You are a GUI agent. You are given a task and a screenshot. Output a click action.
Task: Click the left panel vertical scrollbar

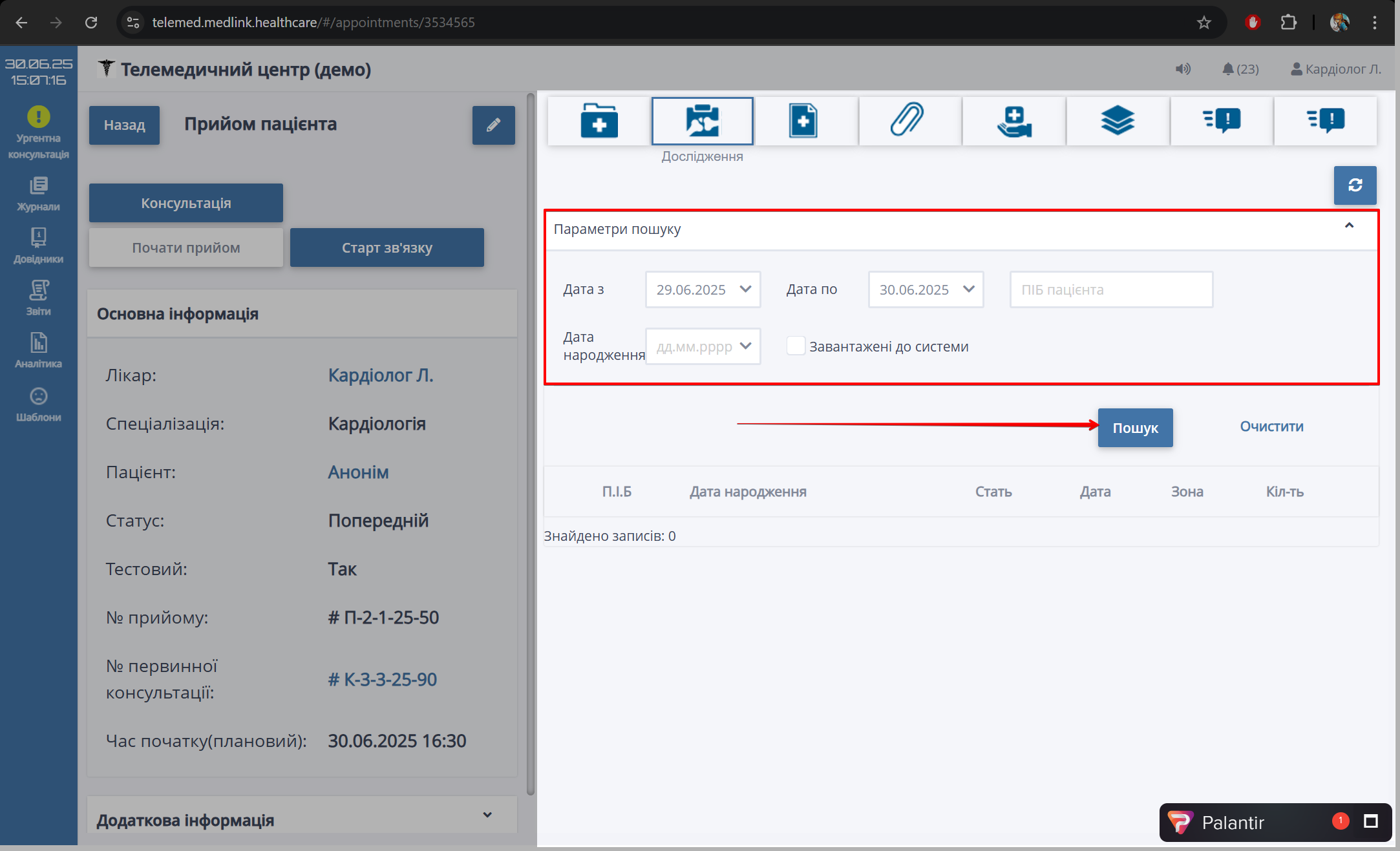531,445
